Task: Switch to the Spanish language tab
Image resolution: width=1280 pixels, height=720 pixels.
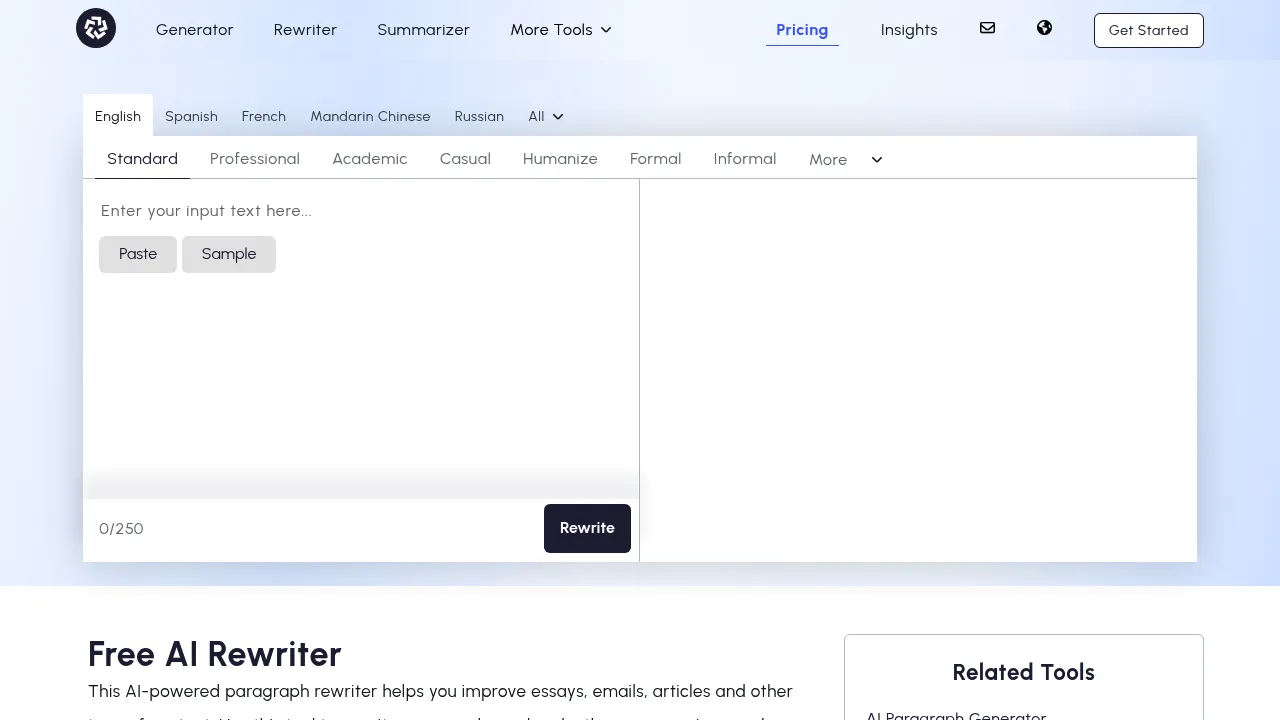Action: [x=191, y=116]
